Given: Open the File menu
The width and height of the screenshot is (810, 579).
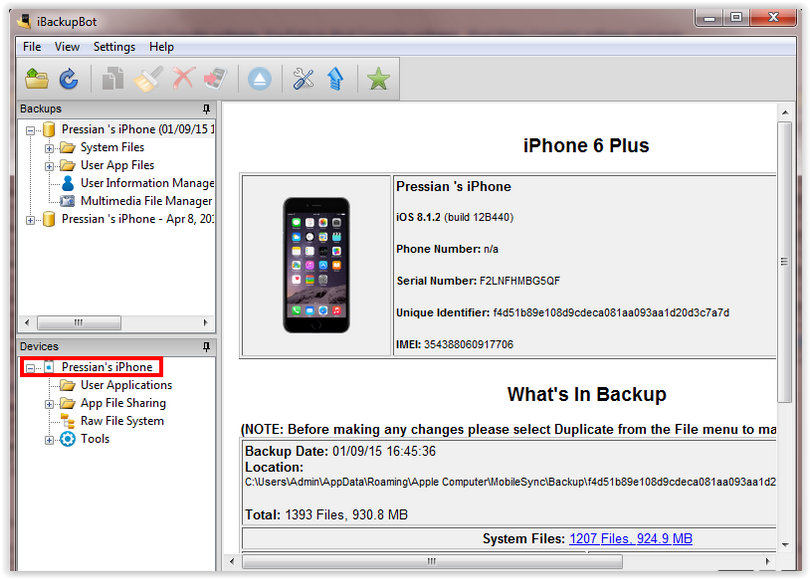Looking at the screenshot, I should click(32, 47).
